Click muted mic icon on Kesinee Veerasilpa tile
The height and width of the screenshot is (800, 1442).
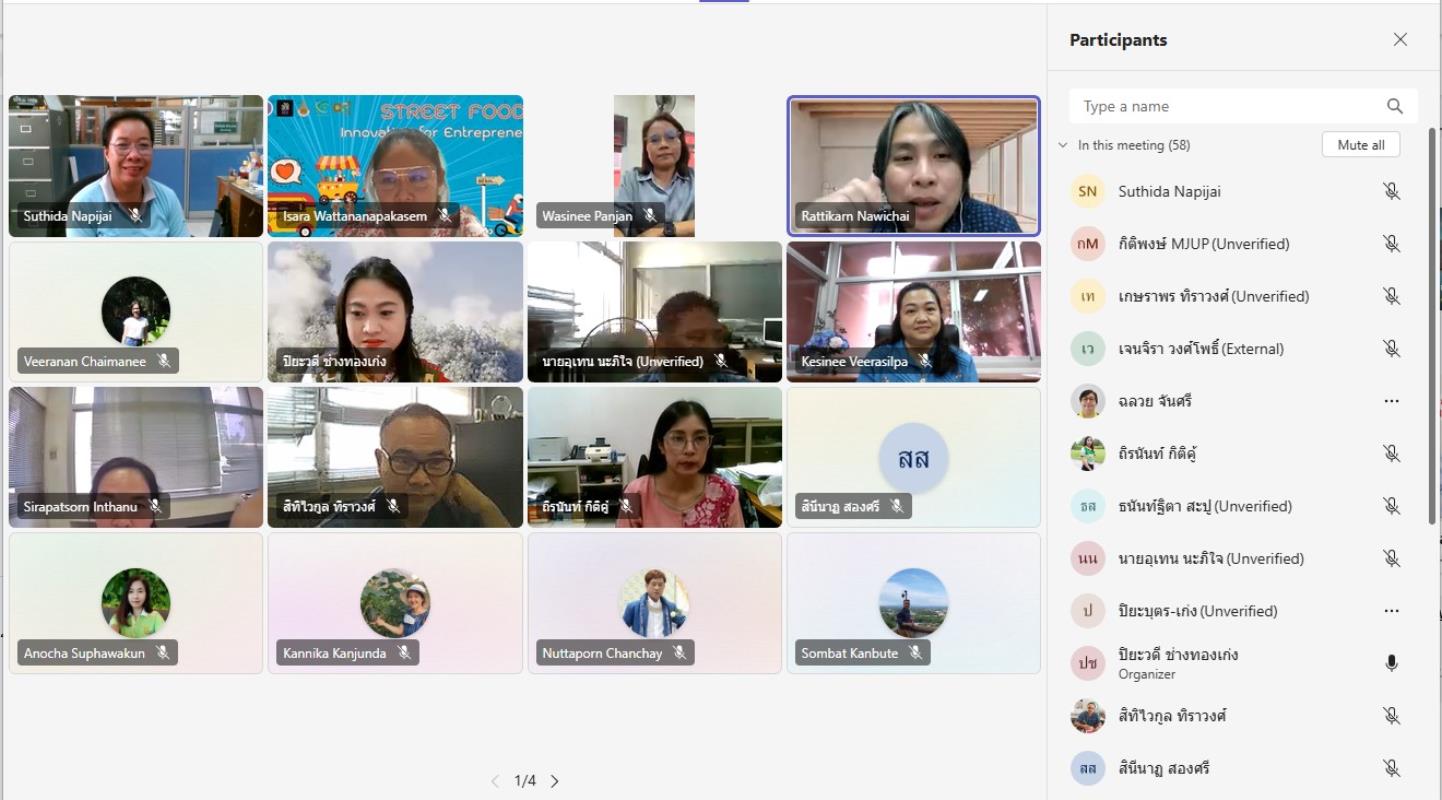(x=925, y=361)
